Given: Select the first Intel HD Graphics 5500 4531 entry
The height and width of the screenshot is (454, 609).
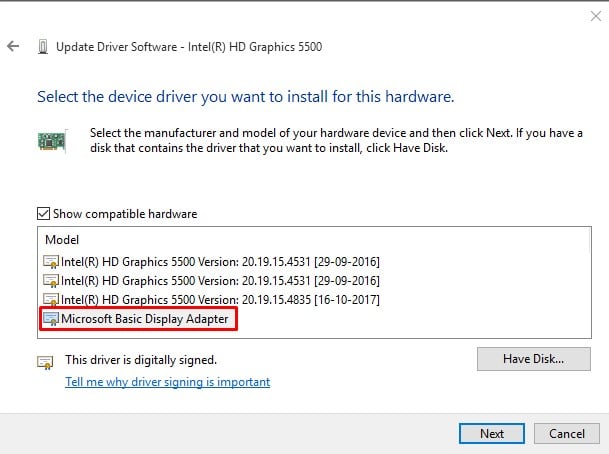Looking at the screenshot, I should click(211, 262).
